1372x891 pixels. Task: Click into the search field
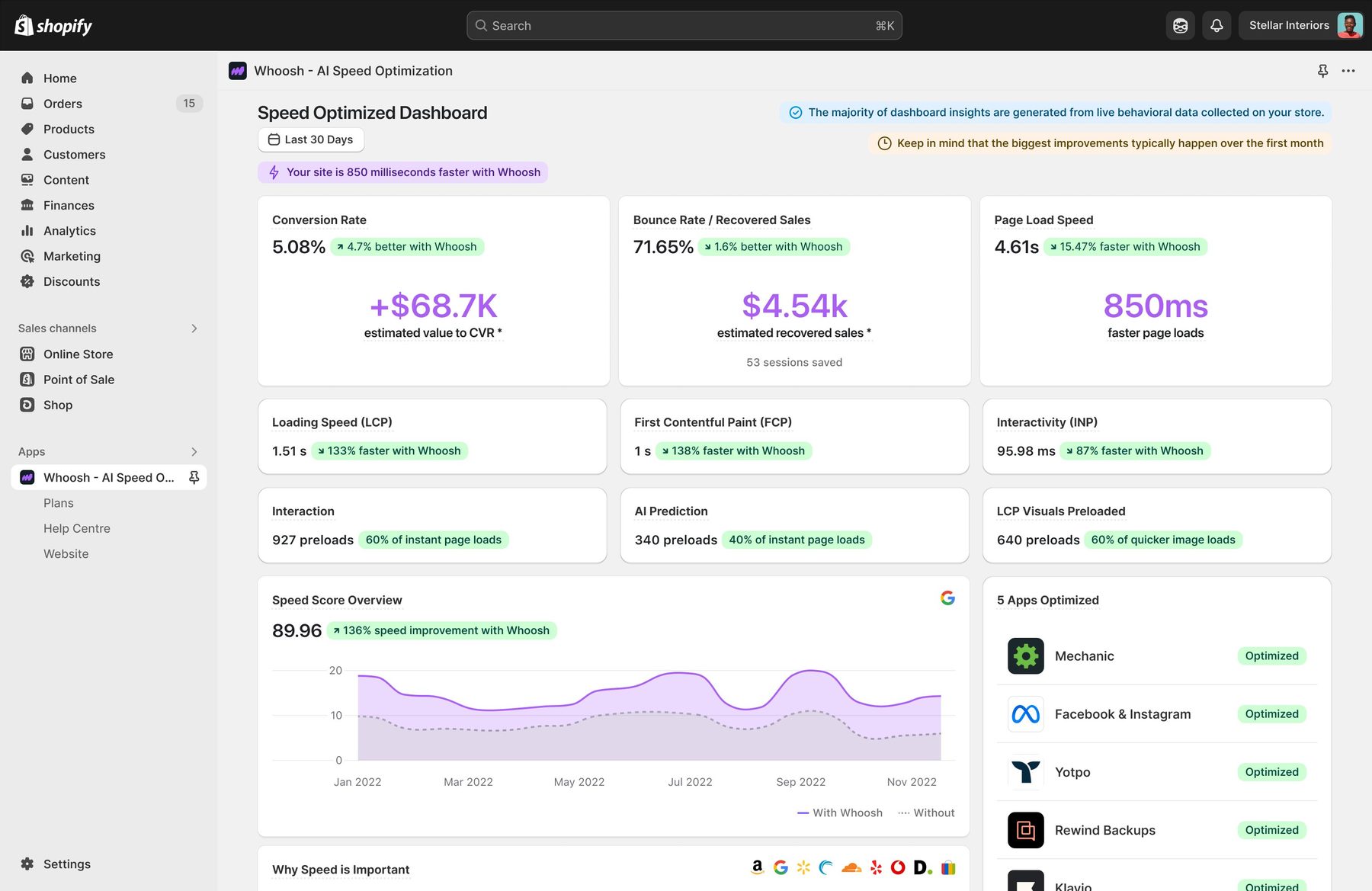684,25
